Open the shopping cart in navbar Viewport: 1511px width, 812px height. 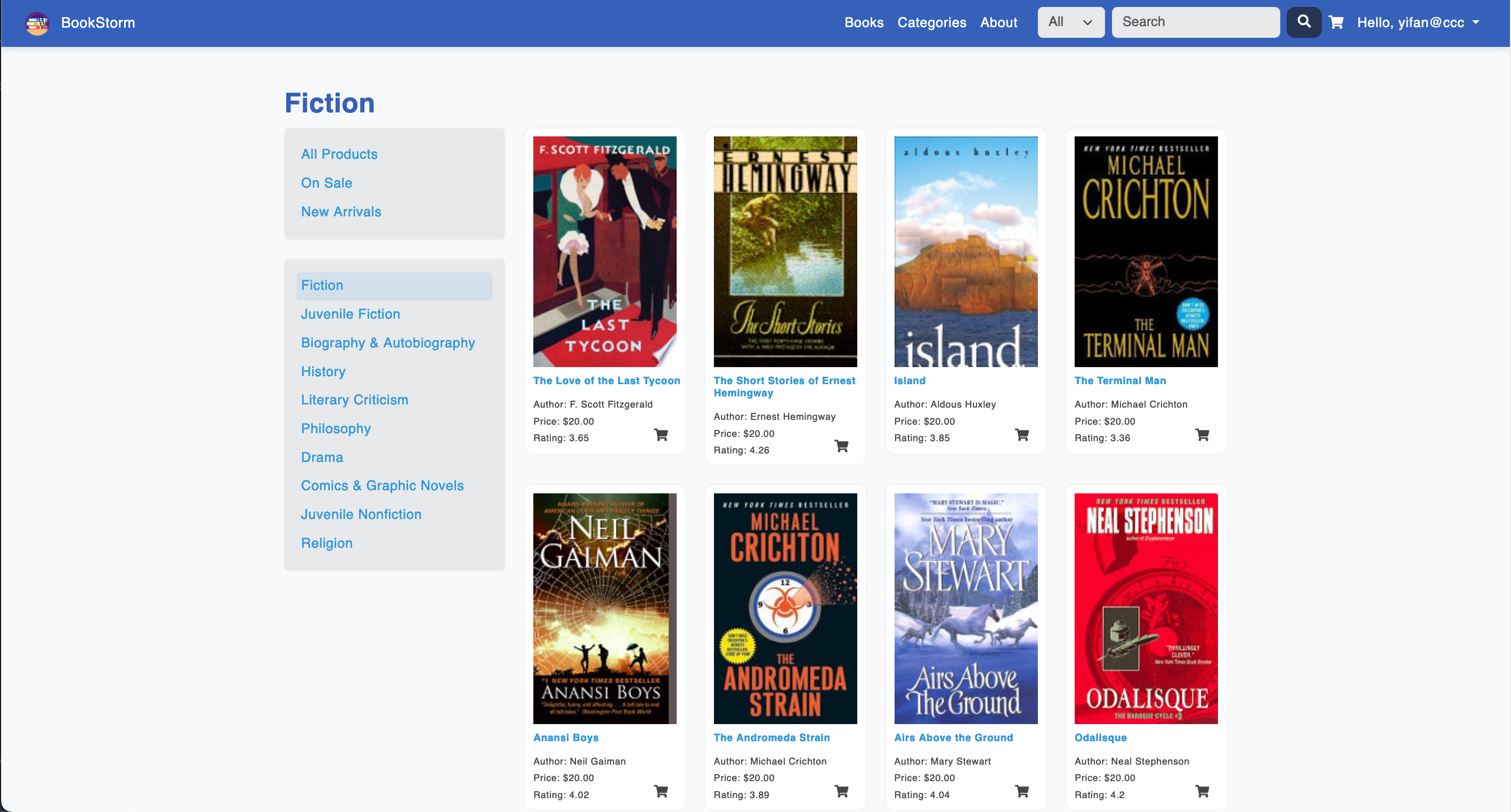pyautogui.click(x=1336, y=22)
